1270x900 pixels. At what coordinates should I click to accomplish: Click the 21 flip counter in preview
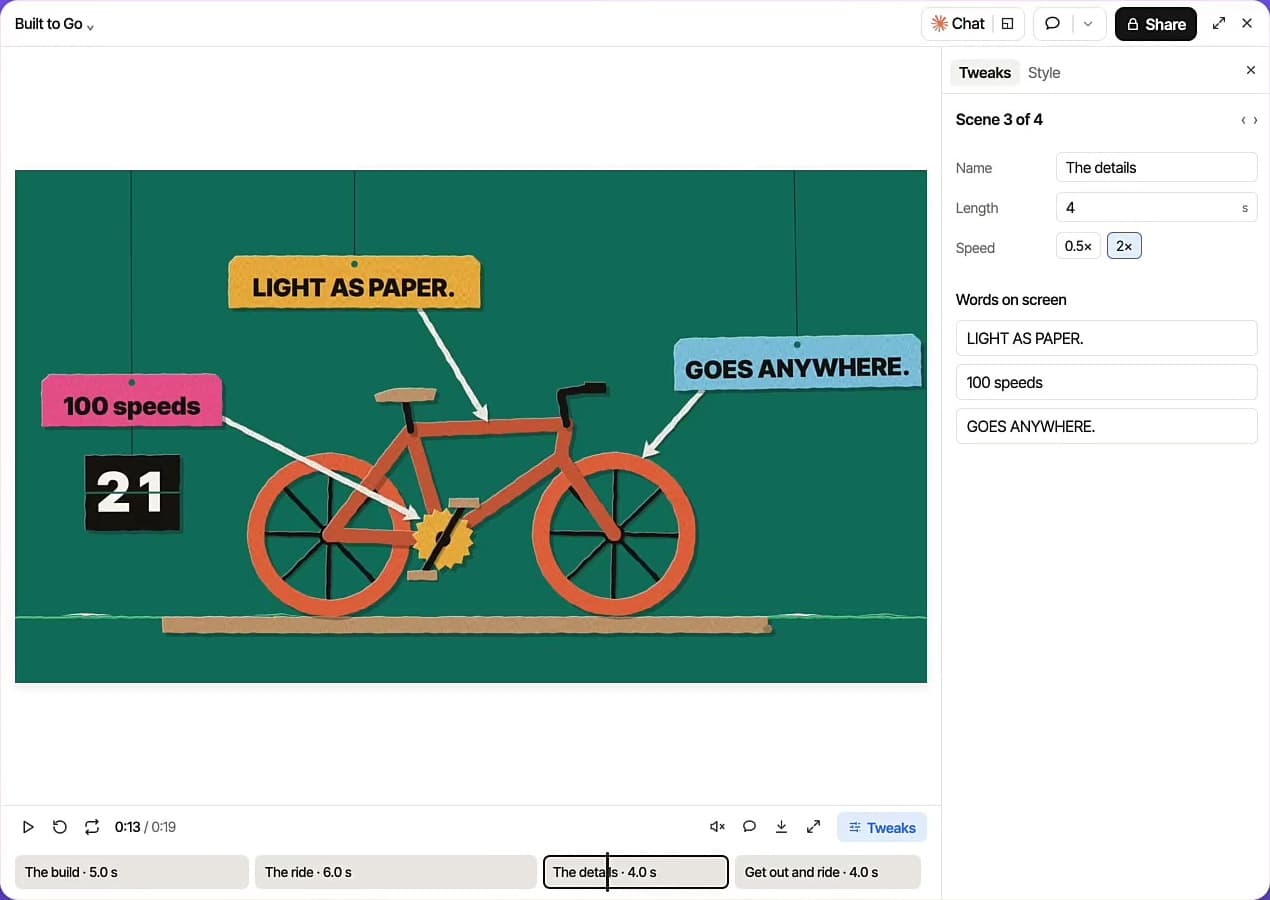[x=132, y=492]
